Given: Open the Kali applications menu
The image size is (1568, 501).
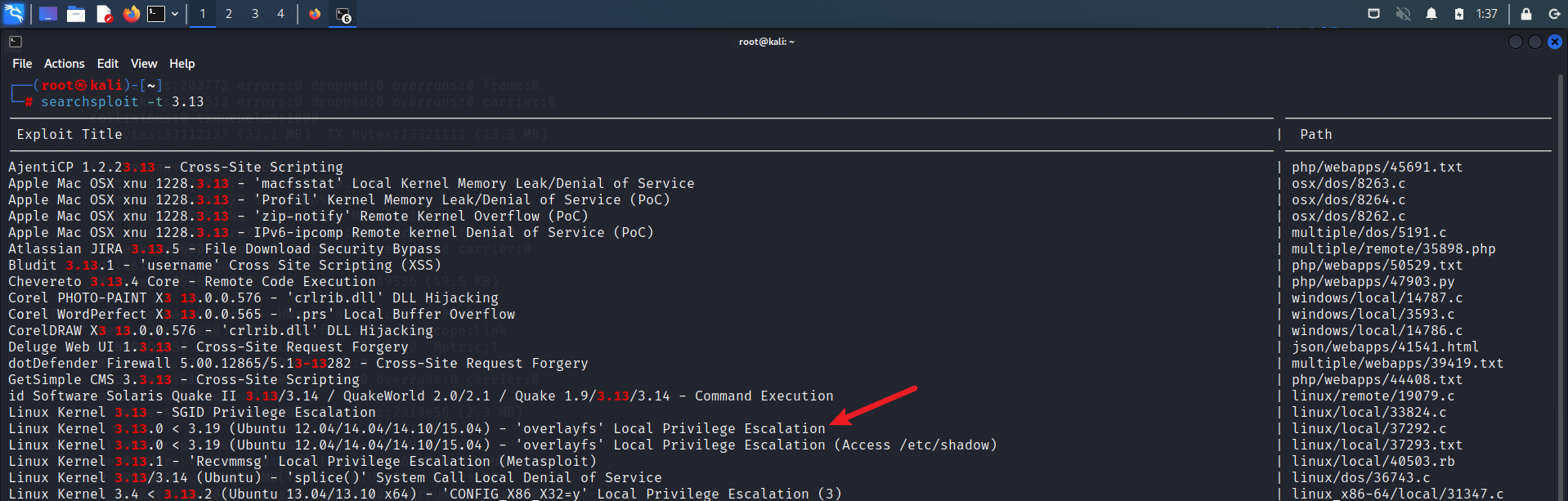Looking at the screenshot, I should (x=14, y=14).
